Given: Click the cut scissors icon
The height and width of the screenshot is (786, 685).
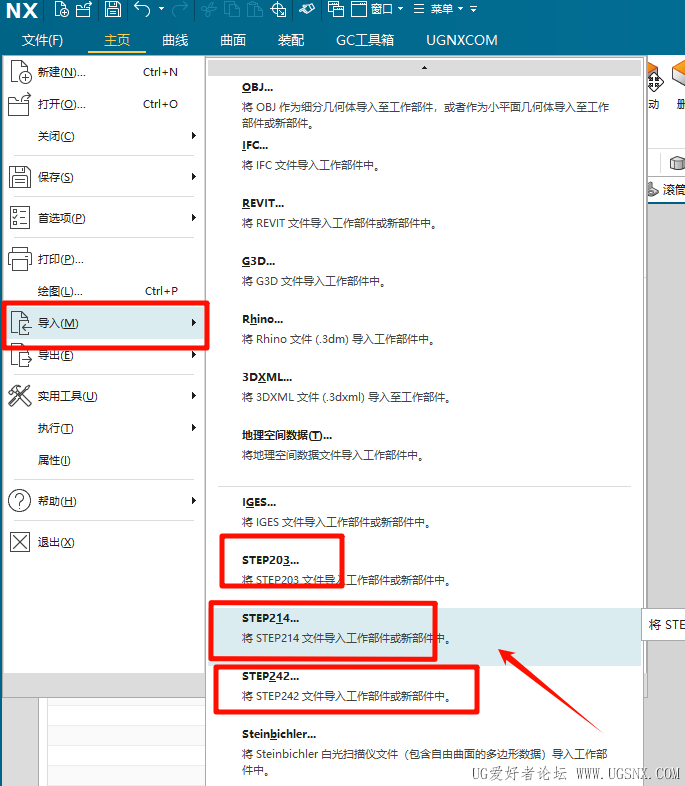Looking at the screenshot, I should [208, 9].
